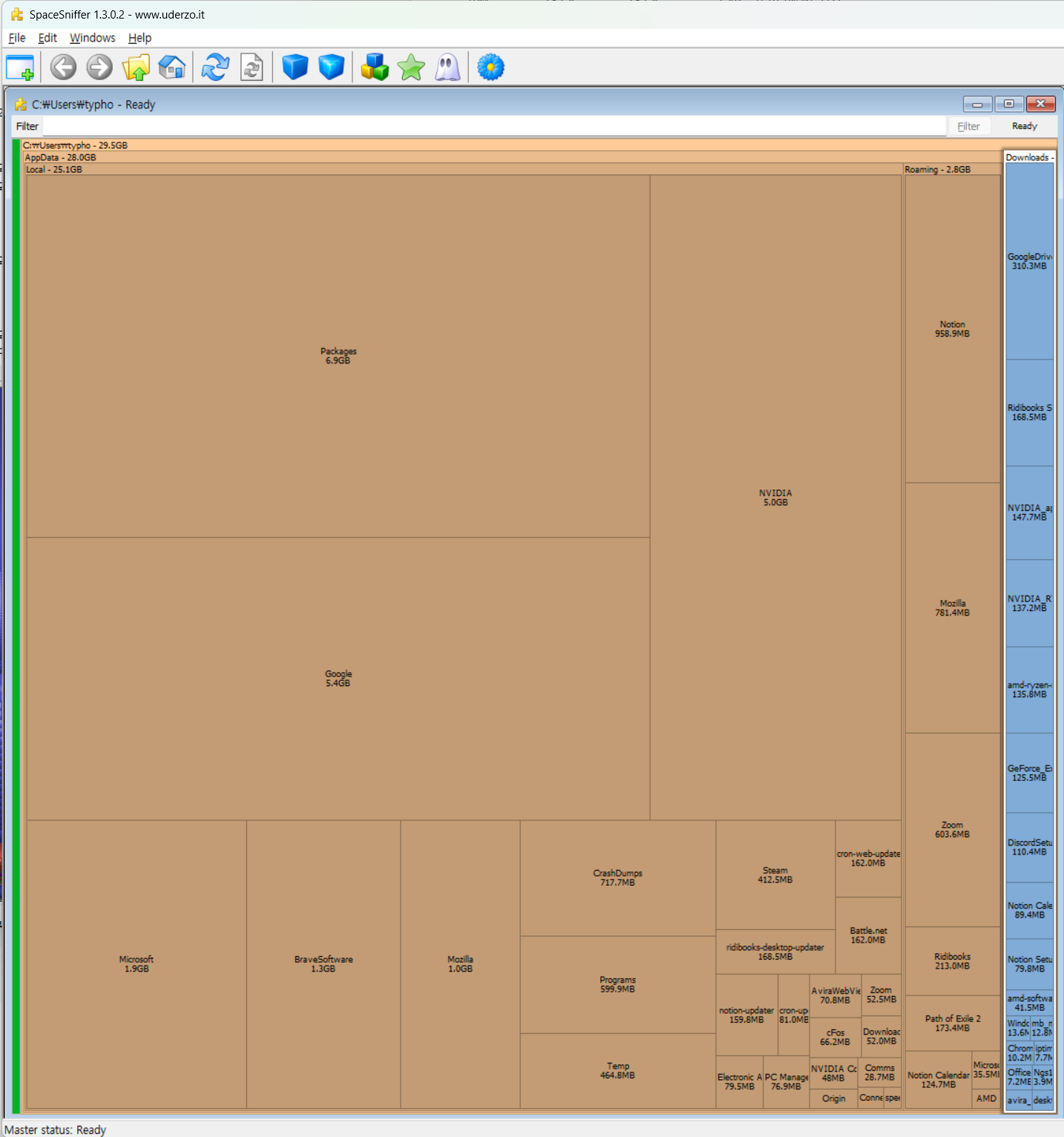The width and height of the screenshot is (1064, 1137).
Task: Select the Mozilla 781.4MB Roaming block
Action: (x=953, y=608)
